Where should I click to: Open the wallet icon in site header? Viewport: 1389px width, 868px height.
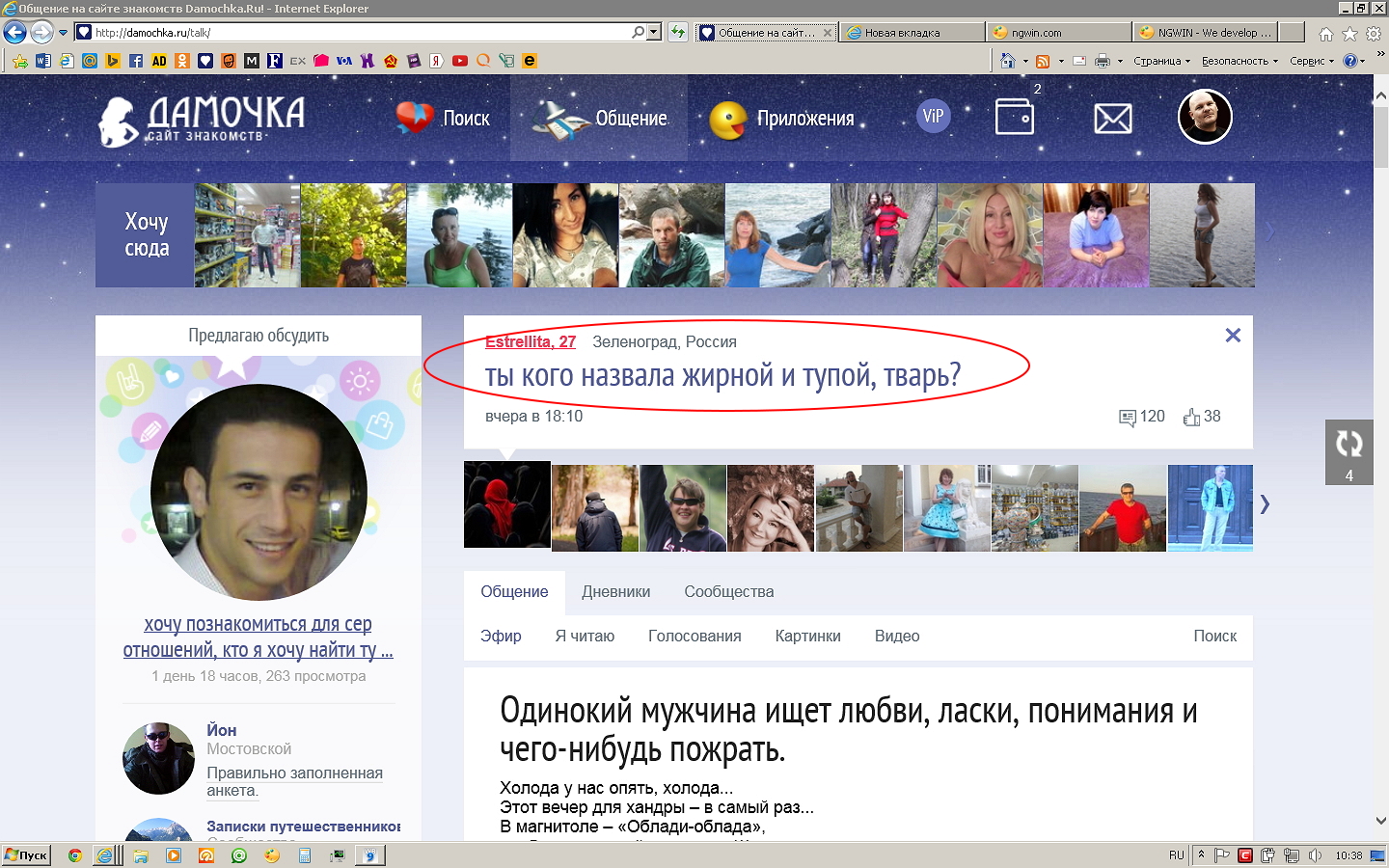1015,118
